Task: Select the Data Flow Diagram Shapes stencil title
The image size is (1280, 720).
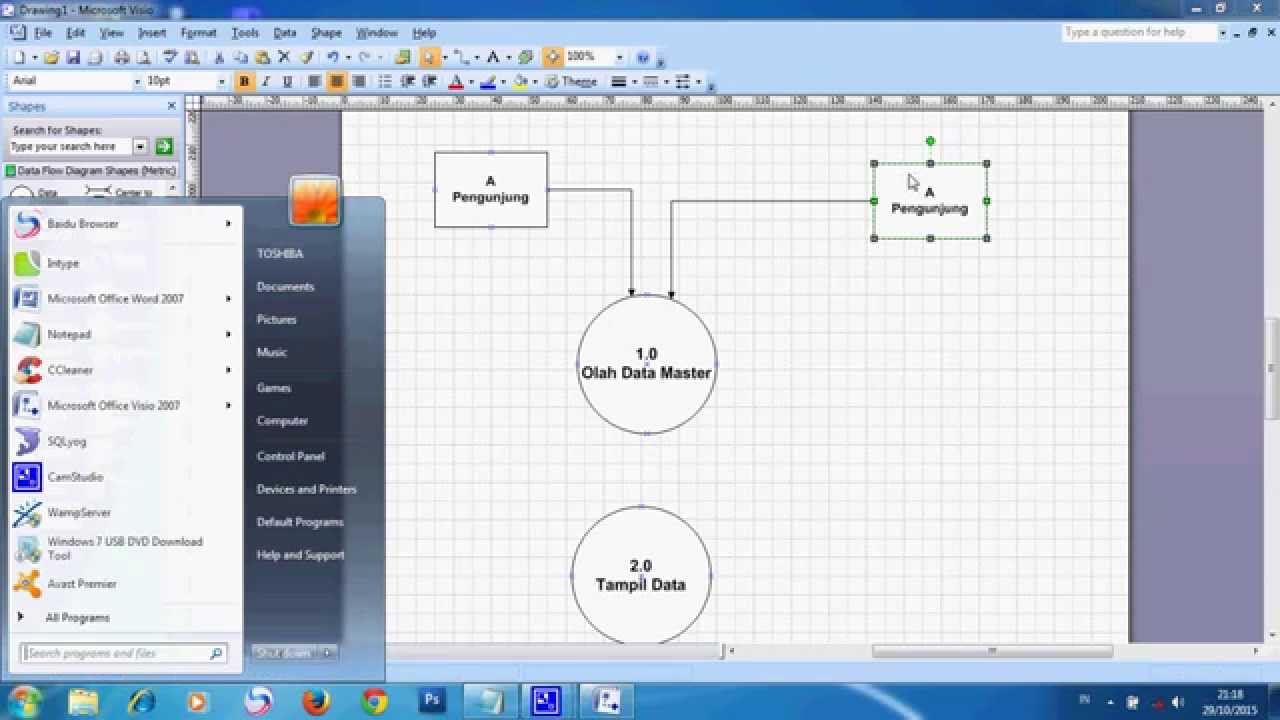Action: coord(90,171)
